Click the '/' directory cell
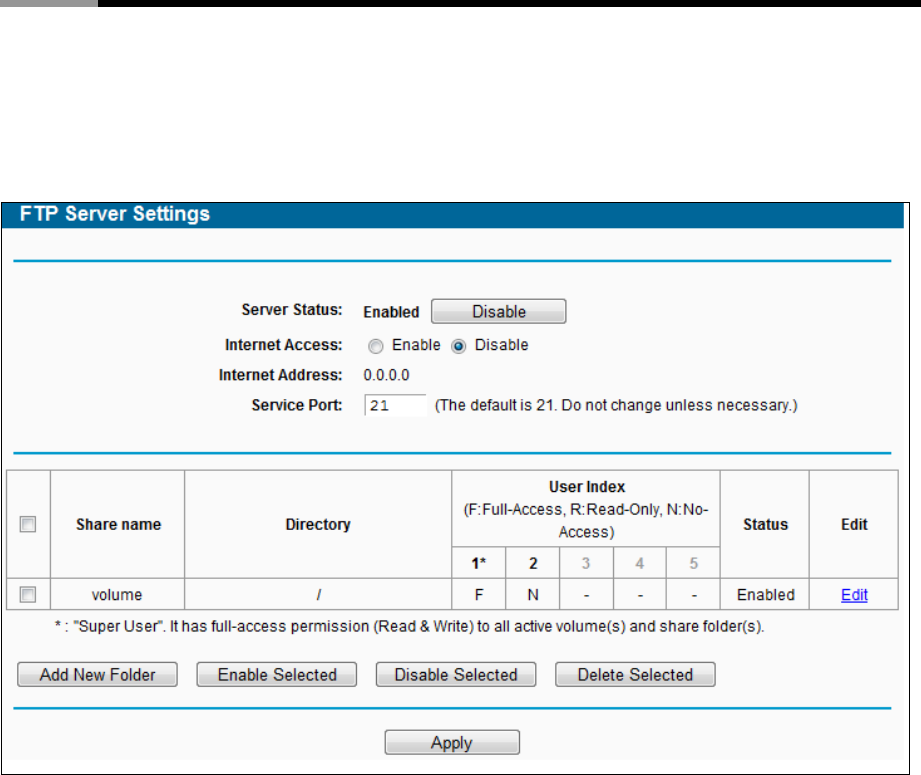 point(318,595)
